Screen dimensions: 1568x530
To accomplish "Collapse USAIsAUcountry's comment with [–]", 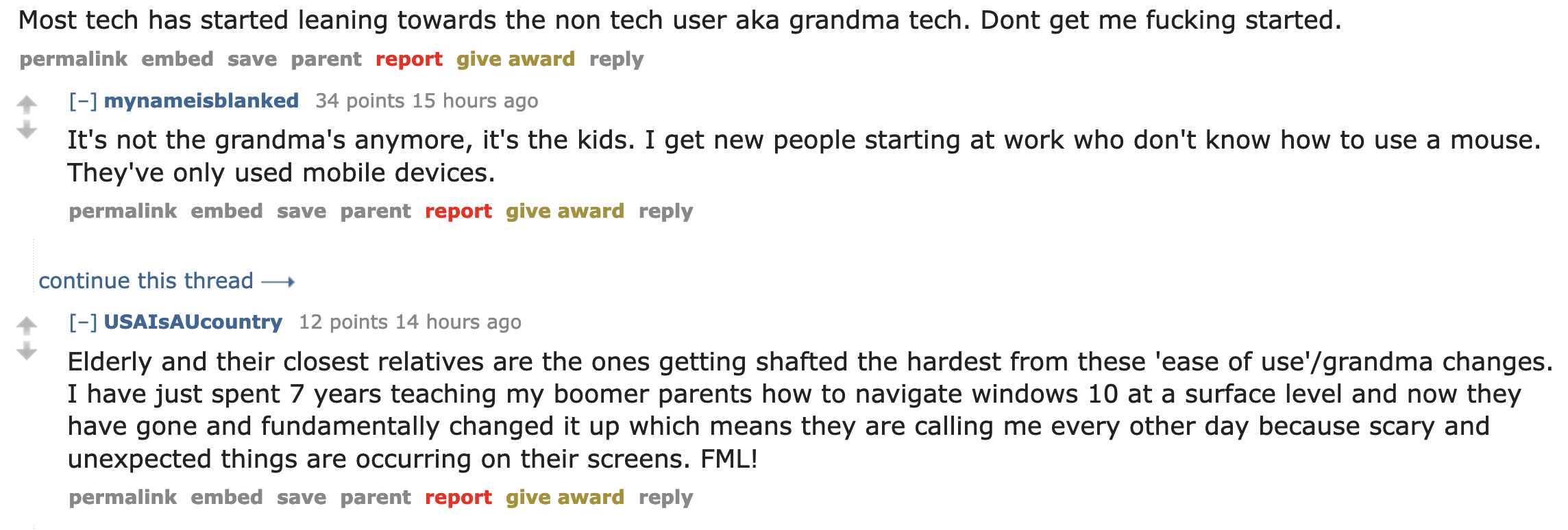I will coord(83,322).
